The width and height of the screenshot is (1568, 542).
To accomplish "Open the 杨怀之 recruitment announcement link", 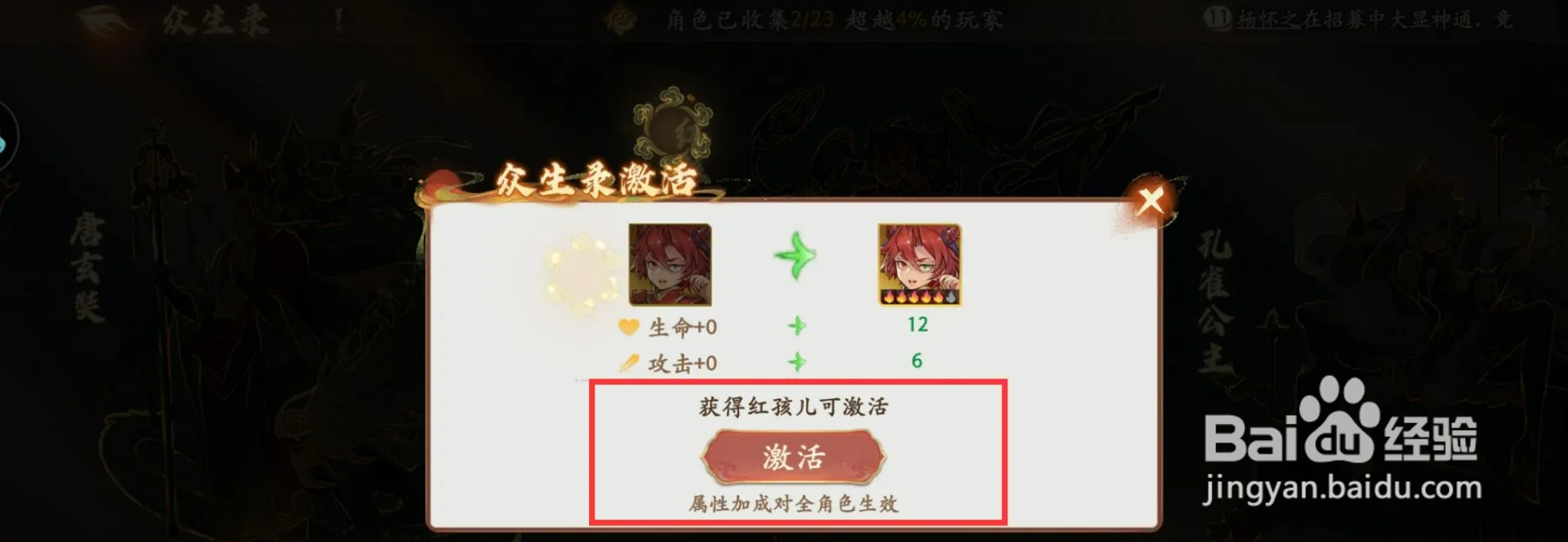I will [1377, 19].
